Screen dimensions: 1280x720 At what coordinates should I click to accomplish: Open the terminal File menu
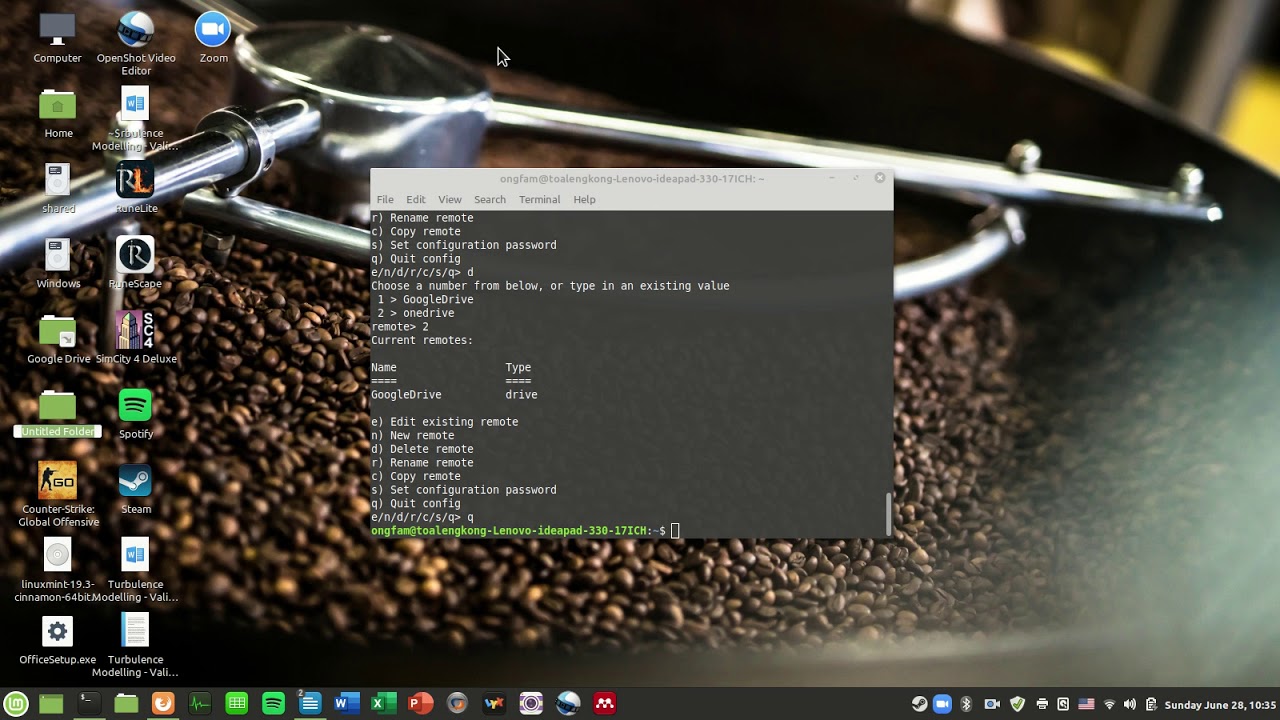coord(385,199)
